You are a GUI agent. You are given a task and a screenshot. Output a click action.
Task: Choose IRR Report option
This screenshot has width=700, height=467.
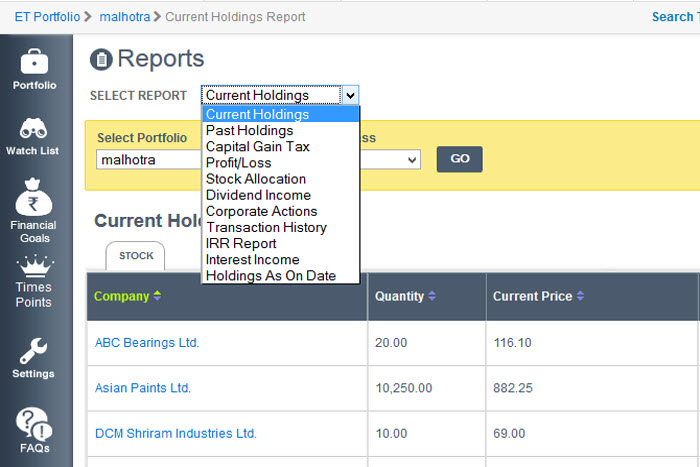tap(281, 243)
